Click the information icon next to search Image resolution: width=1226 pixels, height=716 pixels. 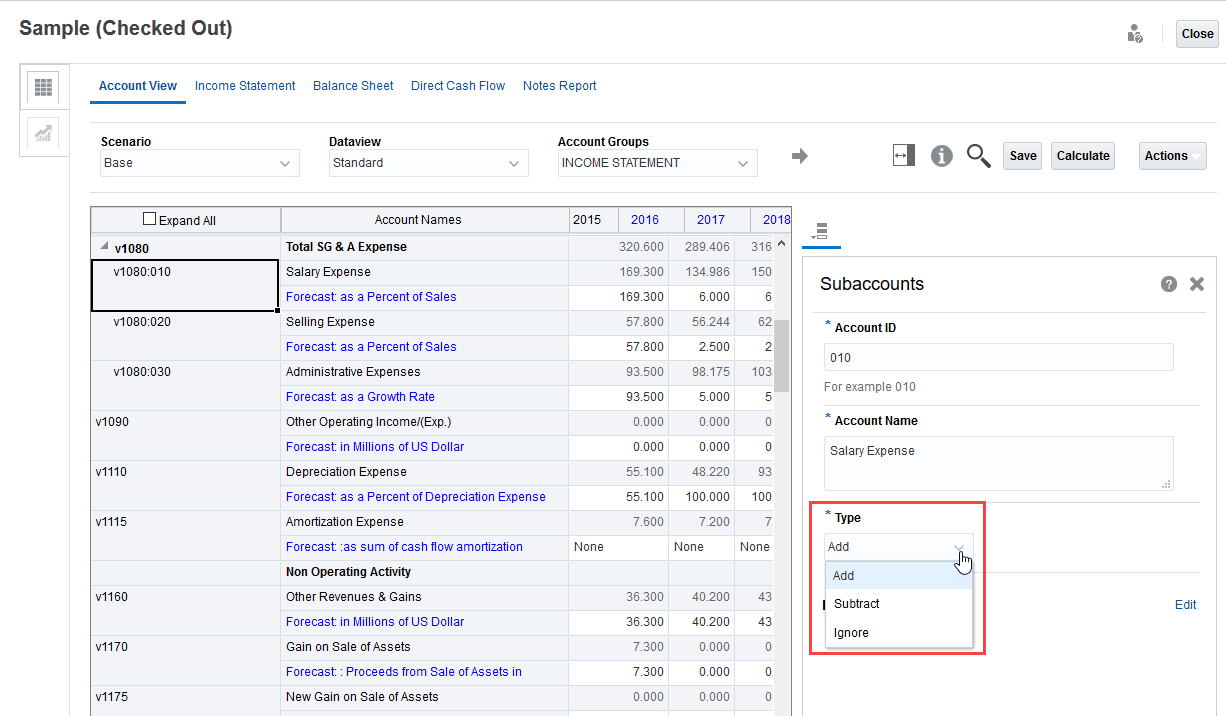[941, 155]
